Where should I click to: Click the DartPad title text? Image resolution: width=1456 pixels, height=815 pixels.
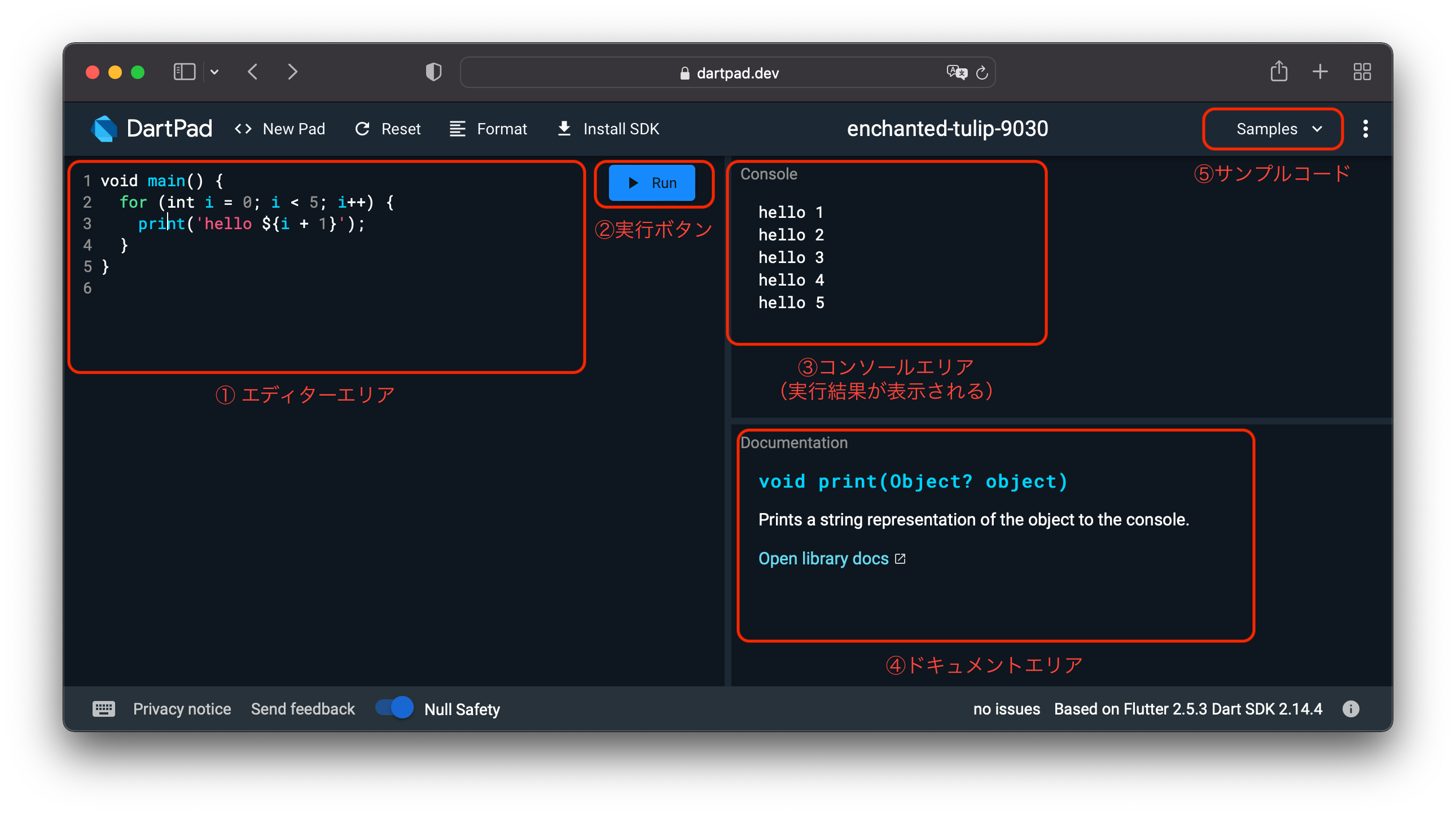pos(169,129)
